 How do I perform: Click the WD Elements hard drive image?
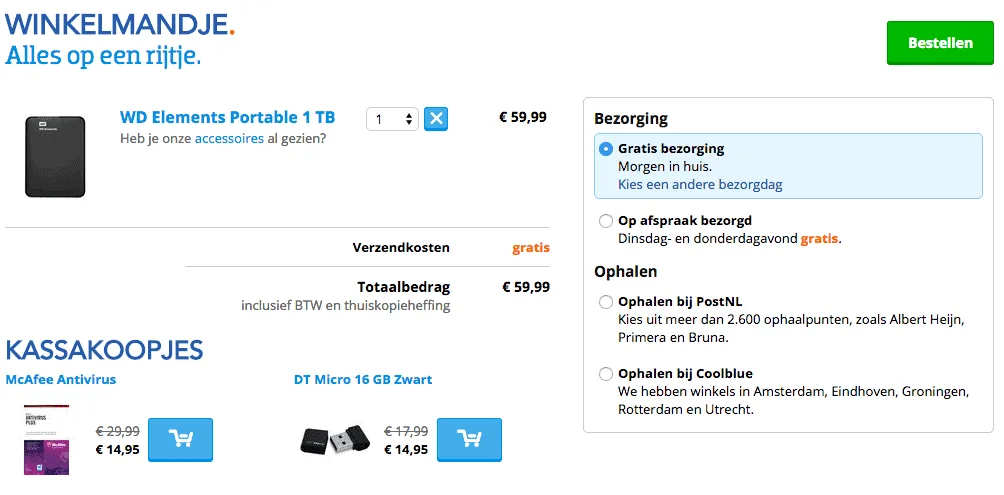pyautogui.click(x=56, y=156)
